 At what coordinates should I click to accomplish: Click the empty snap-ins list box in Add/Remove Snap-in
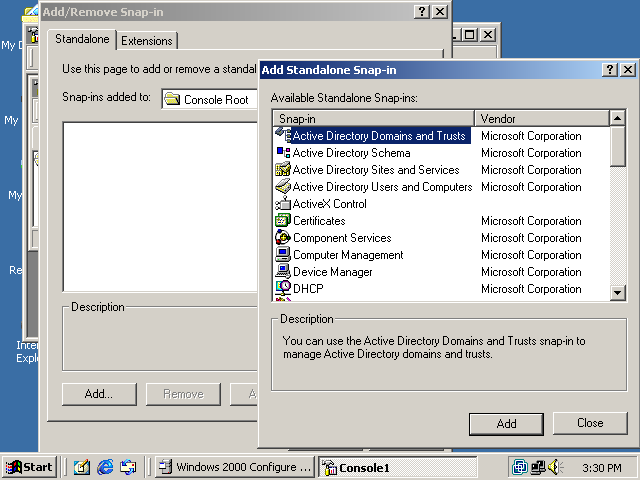160,207
